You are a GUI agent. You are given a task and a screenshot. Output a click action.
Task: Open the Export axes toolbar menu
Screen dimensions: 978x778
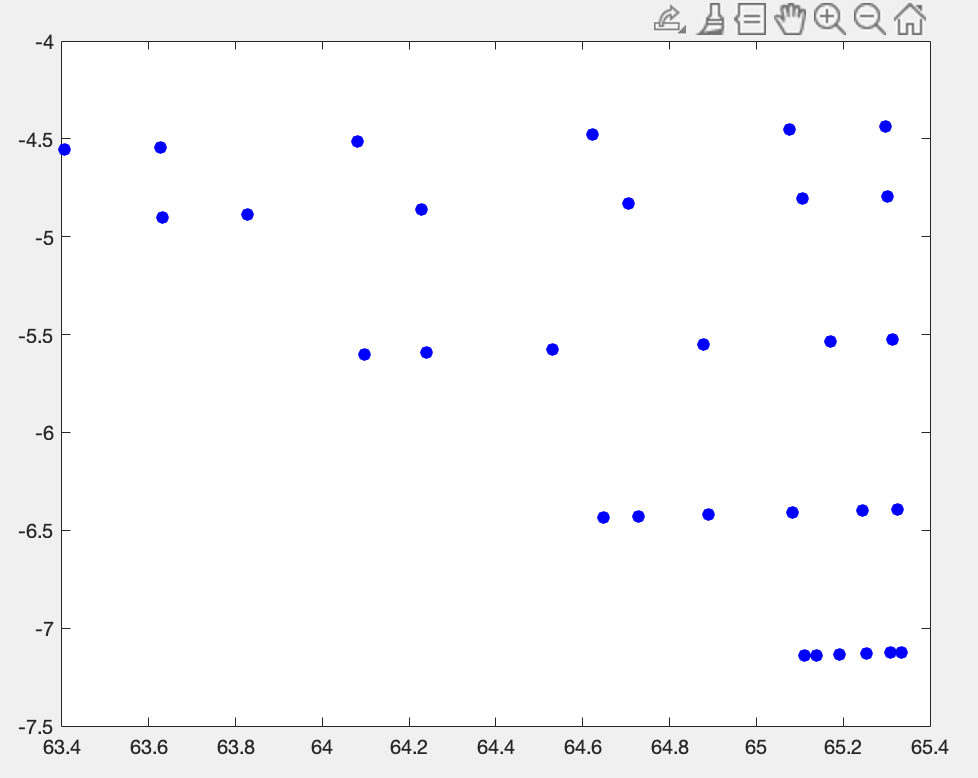coord(669,19)
